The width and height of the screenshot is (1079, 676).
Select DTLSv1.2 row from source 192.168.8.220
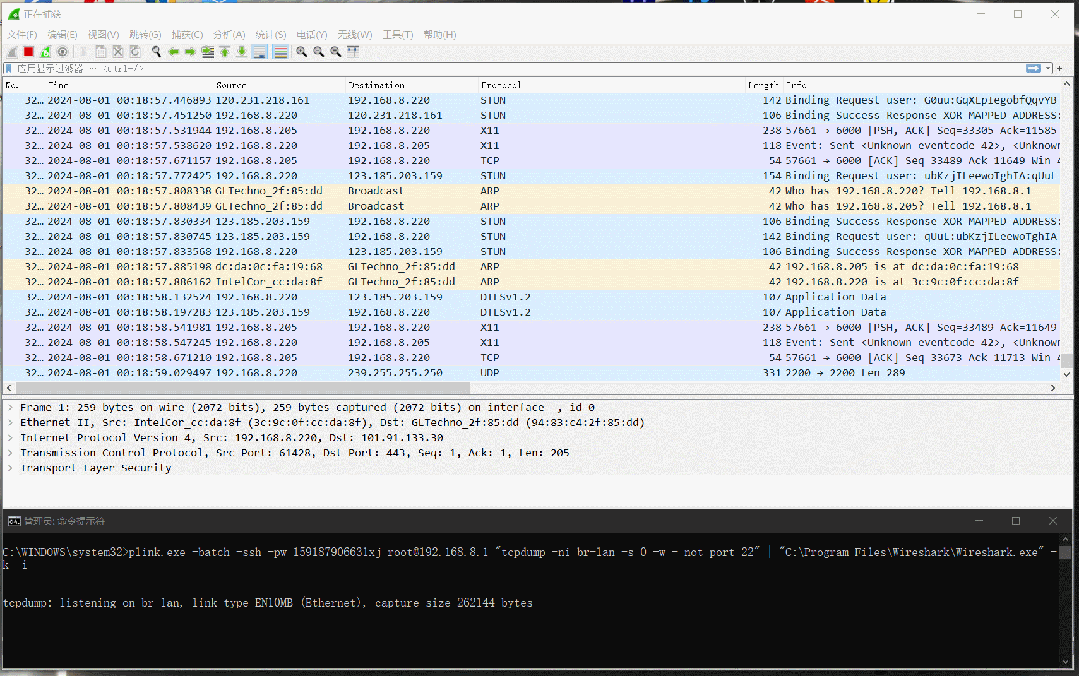point(531,297)
